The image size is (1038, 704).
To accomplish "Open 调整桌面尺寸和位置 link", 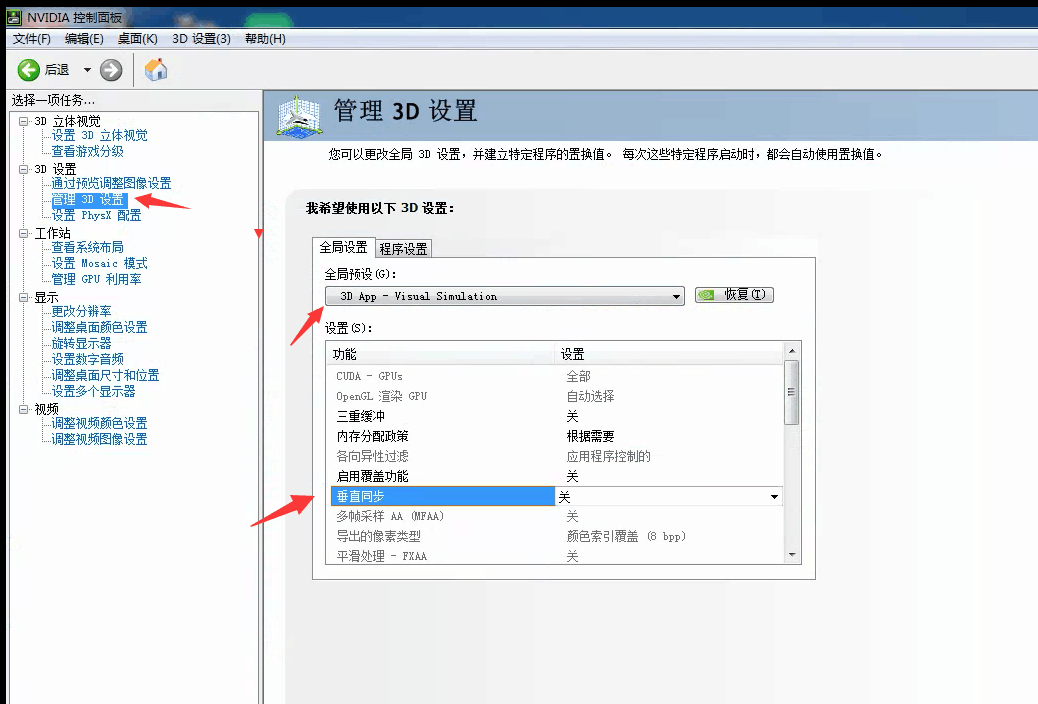I will click(x=105, y=375).
